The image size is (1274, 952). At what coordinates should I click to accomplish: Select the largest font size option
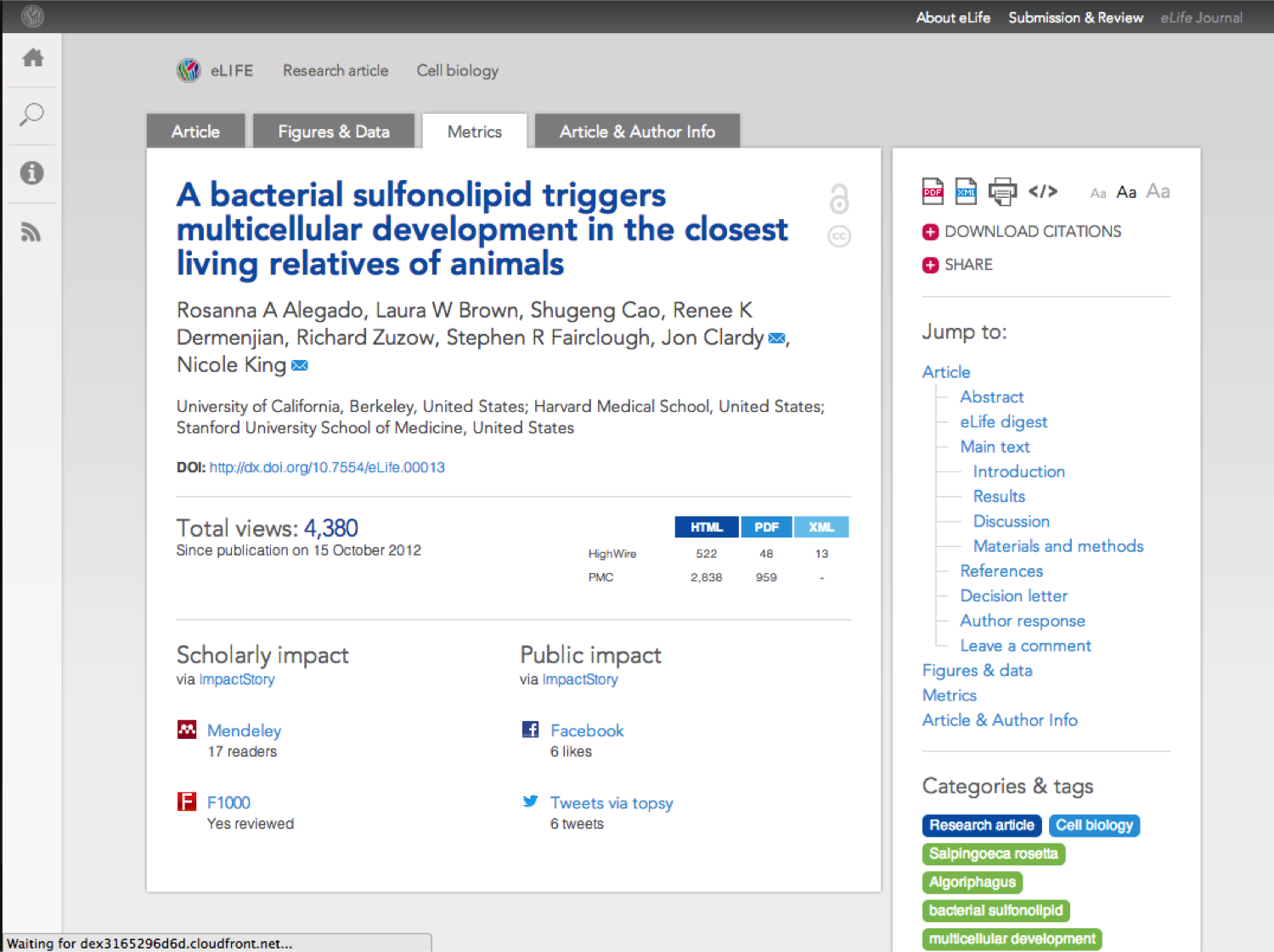pyautogui.click(x=1158, y=191)
